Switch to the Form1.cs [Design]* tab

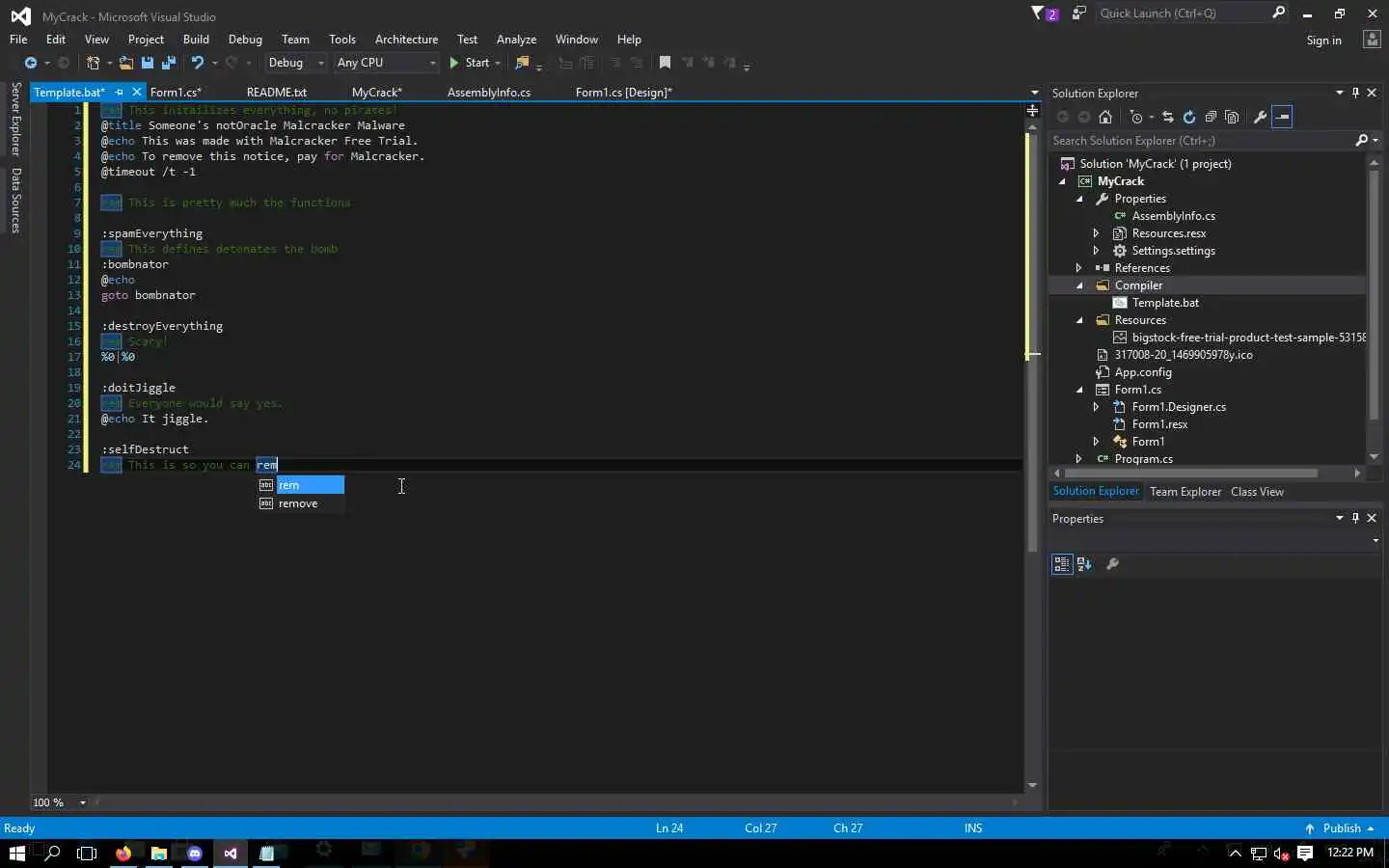coord(623,93)
